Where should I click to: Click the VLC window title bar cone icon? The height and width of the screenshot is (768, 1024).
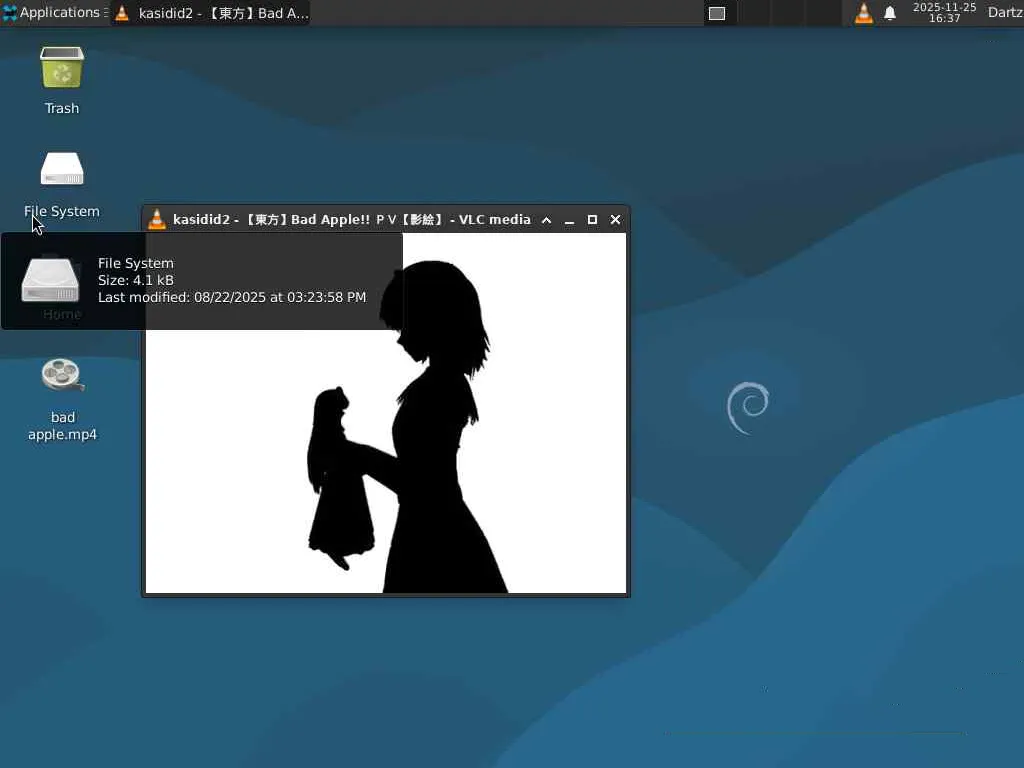(157, 219)
